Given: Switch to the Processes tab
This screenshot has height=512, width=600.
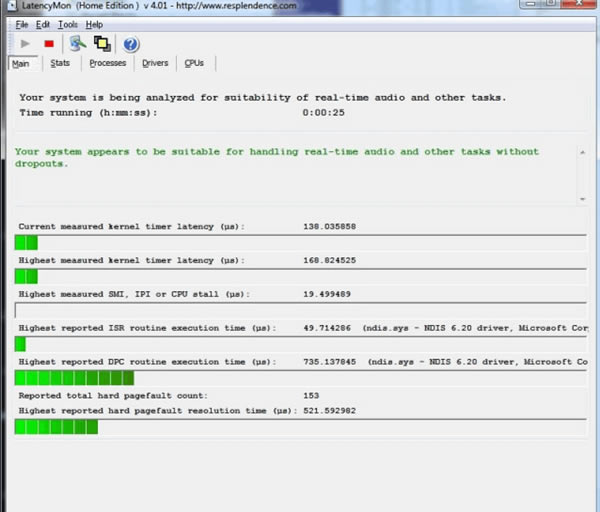Looking at the screenshot, I should click(x=107, y=64).
